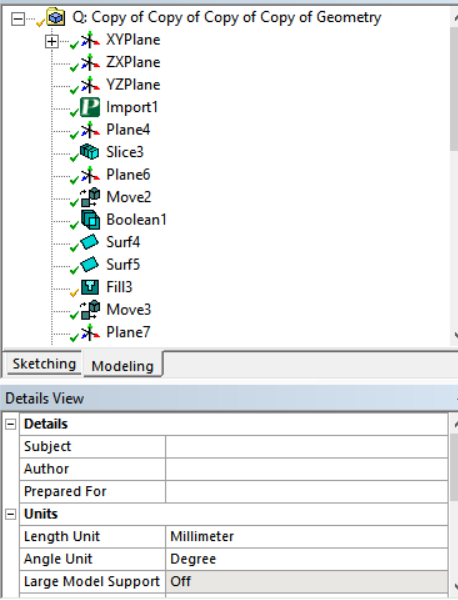Viewport: 458px width, 600px height.
Task: Click the Subject value field
Action: [x=306, y=447]
